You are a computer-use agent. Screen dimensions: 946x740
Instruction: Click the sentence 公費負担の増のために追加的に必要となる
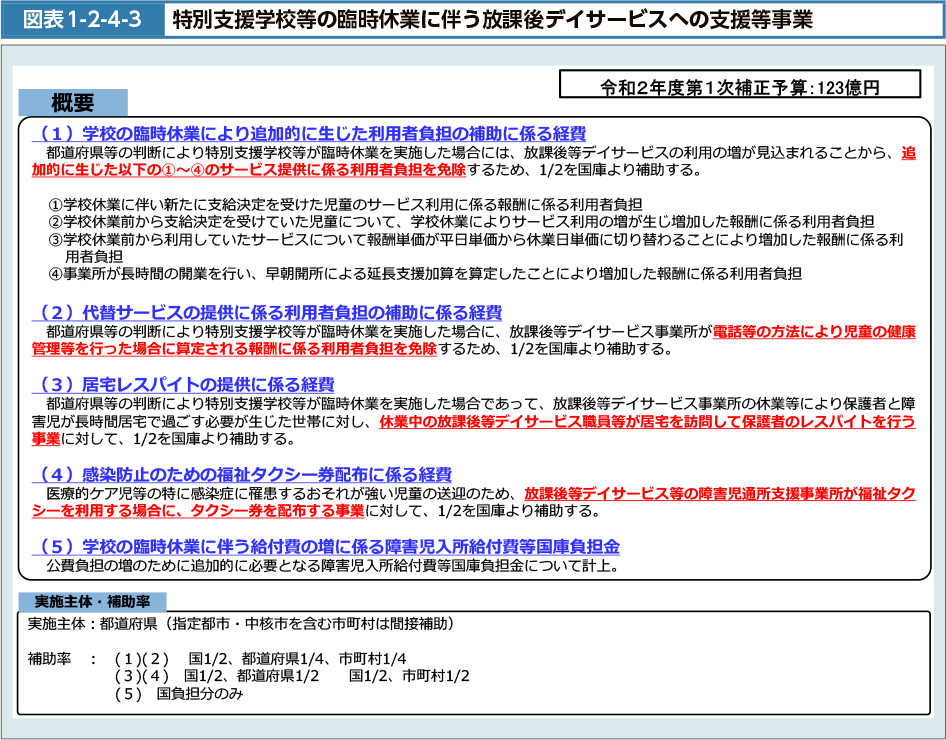click(x=332, y=565)
